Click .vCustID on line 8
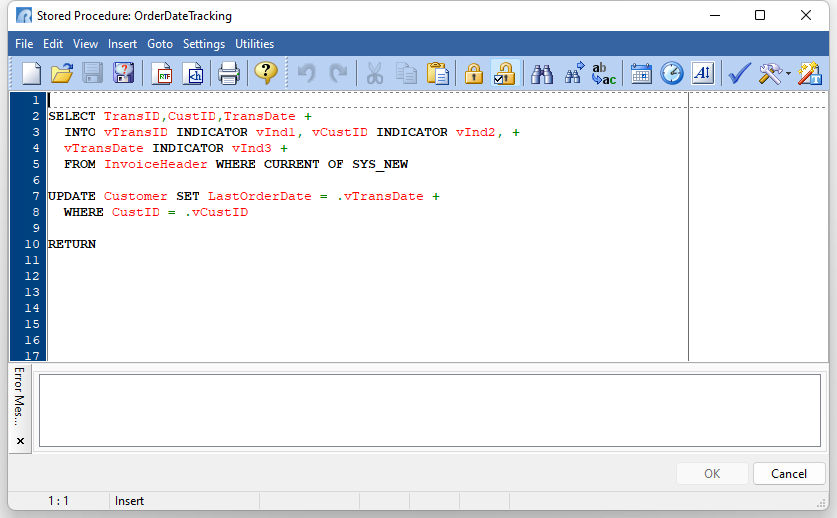This screenshot has height=518, width=837. 216,212
